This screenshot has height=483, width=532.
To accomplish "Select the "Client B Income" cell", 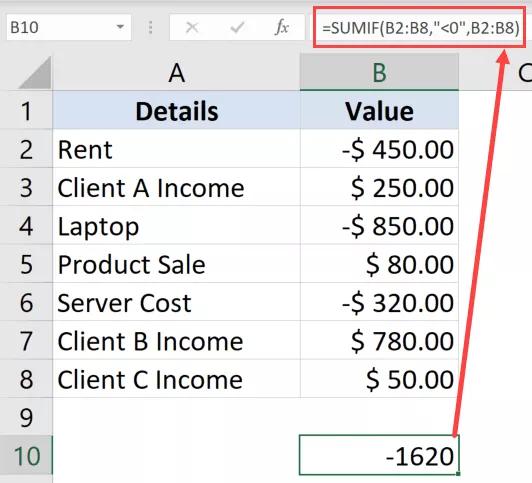I will click(176, 341).
